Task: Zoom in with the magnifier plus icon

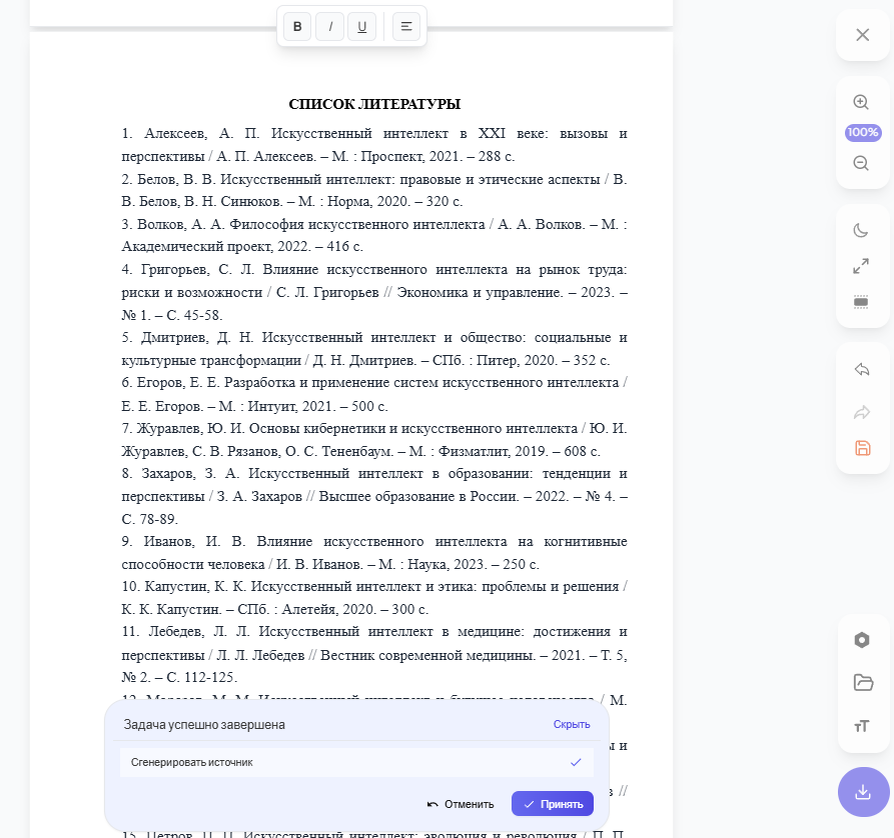Action: click(x=861, y=103)
